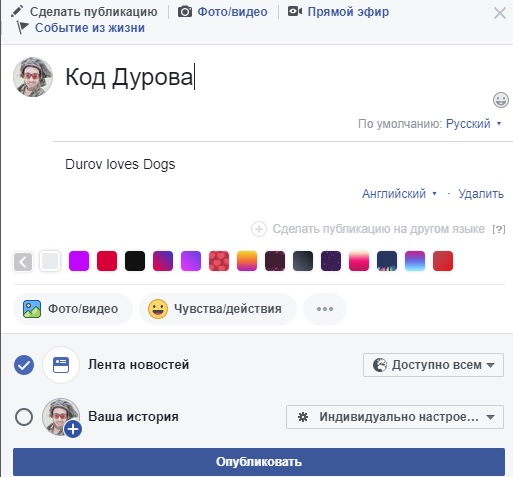The height and width of the screenshot is (477, 513).
Task: Click the yellow smiley in the Чувства/действия button
Action: pyautogui.click(x=158, y=309)
